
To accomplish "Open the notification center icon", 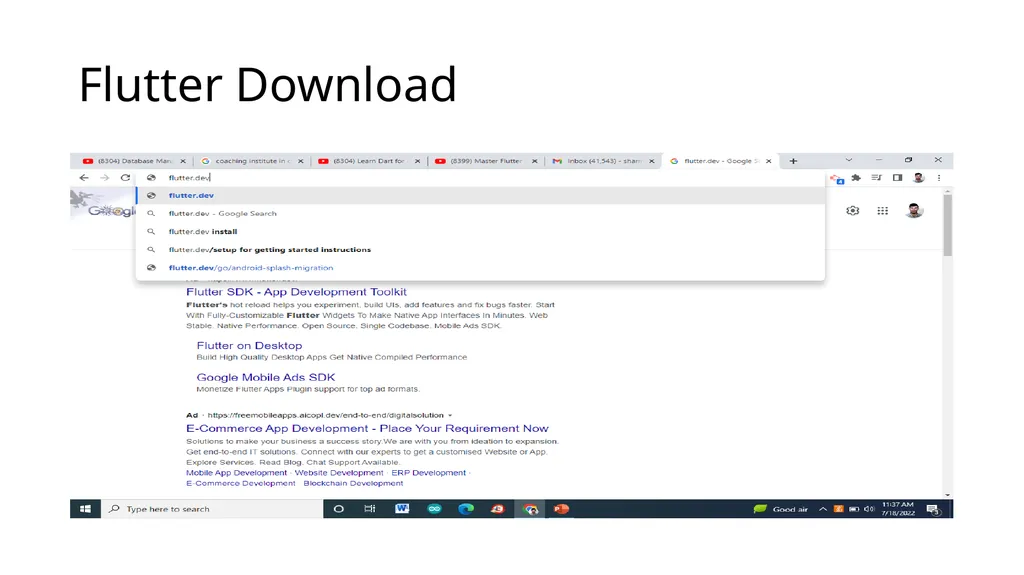I will (933, 510).
